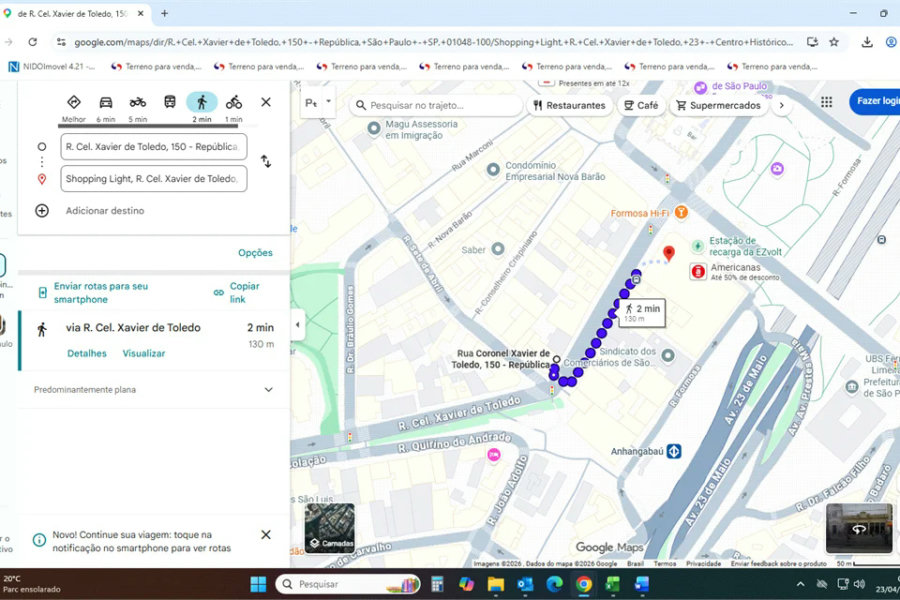Click Visualizar for route preview
The height and width of the screenshot is (600, 900).
[x=143, y=354]
